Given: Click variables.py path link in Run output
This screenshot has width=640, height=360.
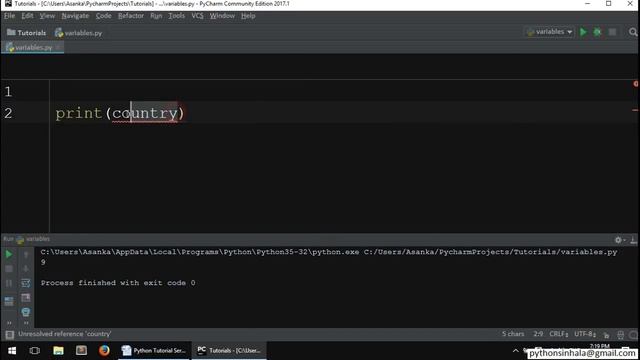Looking at the screenshot, I should click(x=490, y=252).
